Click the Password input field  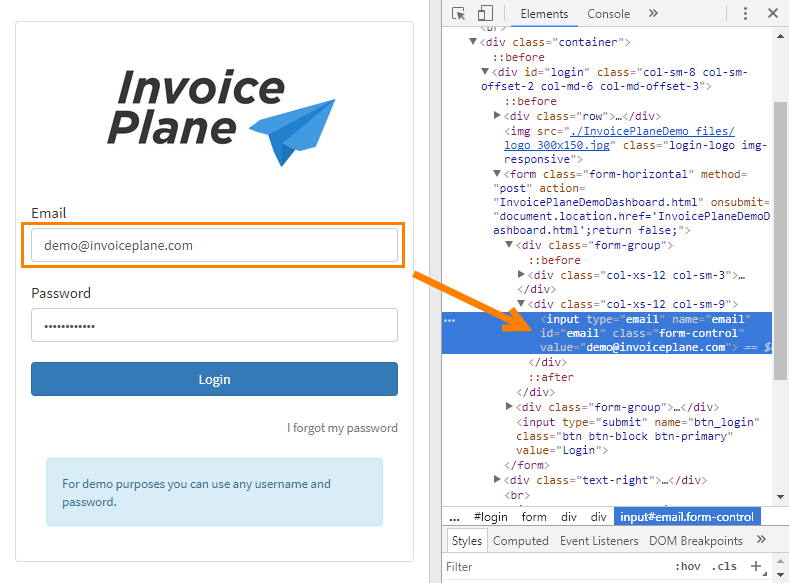point(214,325)
